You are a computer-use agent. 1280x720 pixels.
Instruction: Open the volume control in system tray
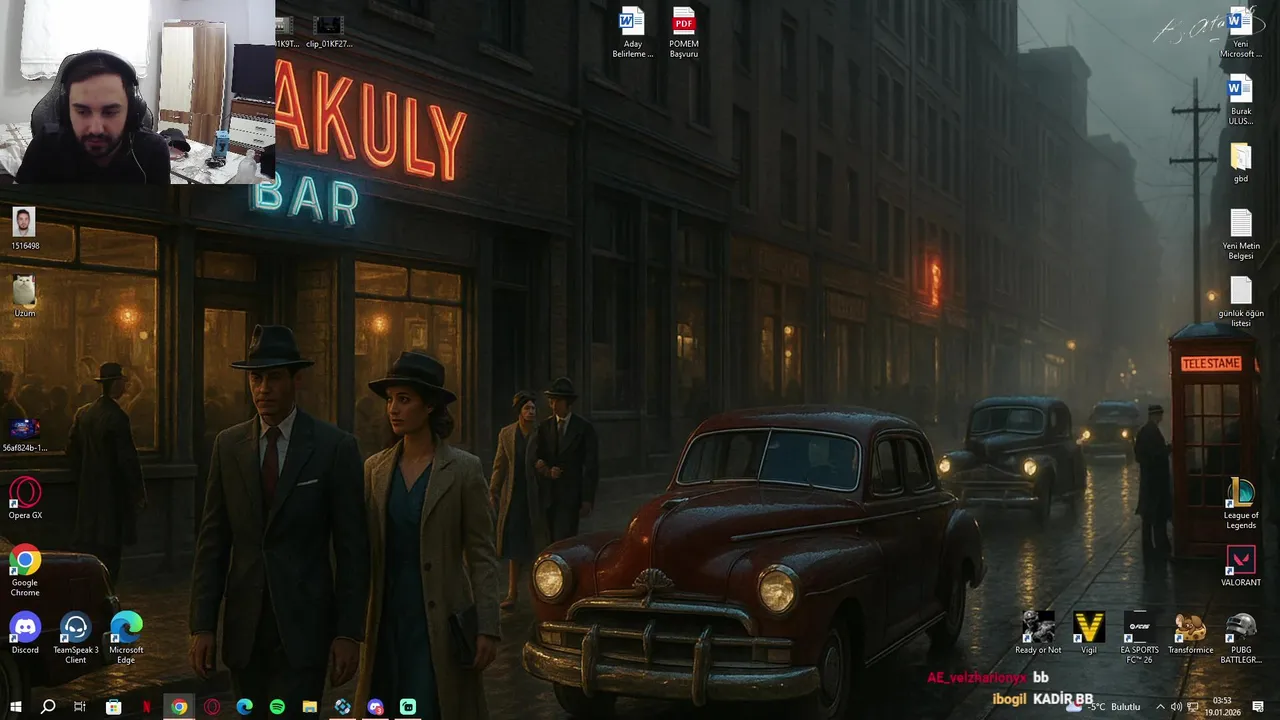(1176, 707)
